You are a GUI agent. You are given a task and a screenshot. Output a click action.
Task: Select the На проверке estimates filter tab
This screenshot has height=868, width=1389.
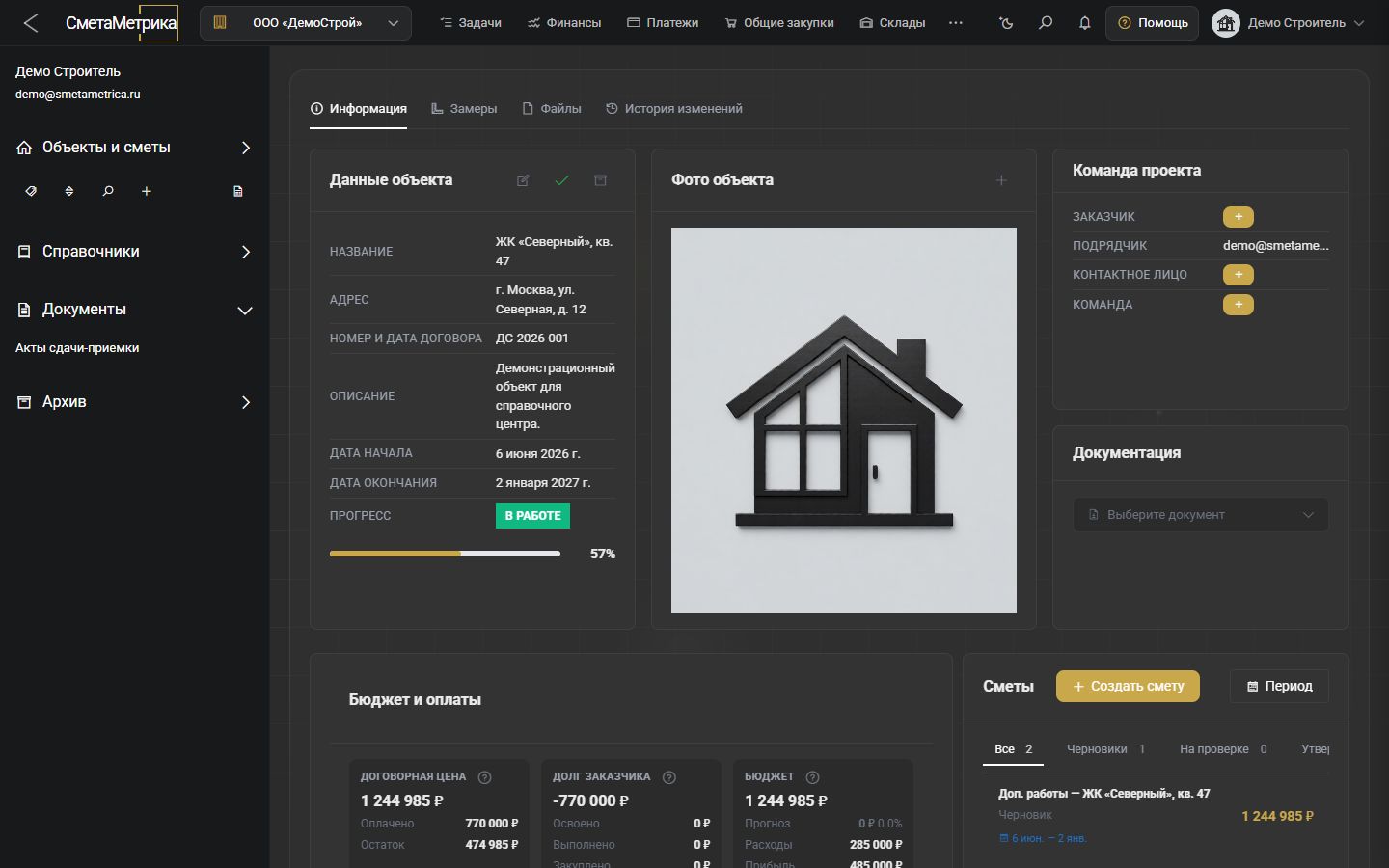click(1223, 749)
